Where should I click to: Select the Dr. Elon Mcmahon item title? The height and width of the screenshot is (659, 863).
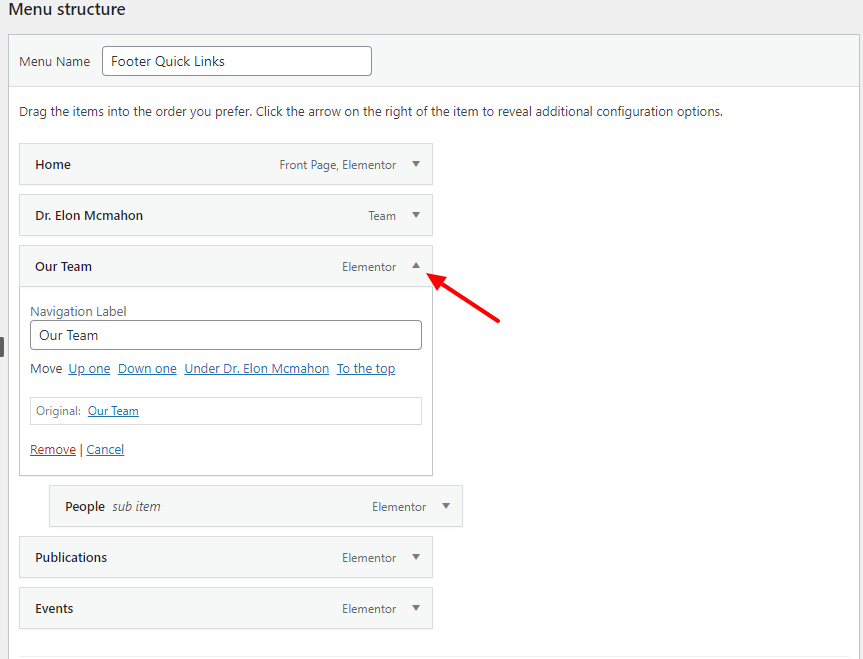click(x=89, y=216)
